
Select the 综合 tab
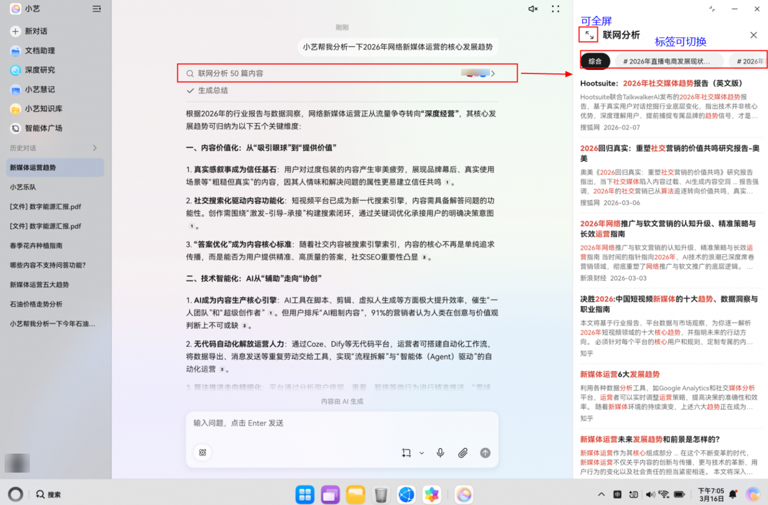point(595,61)
